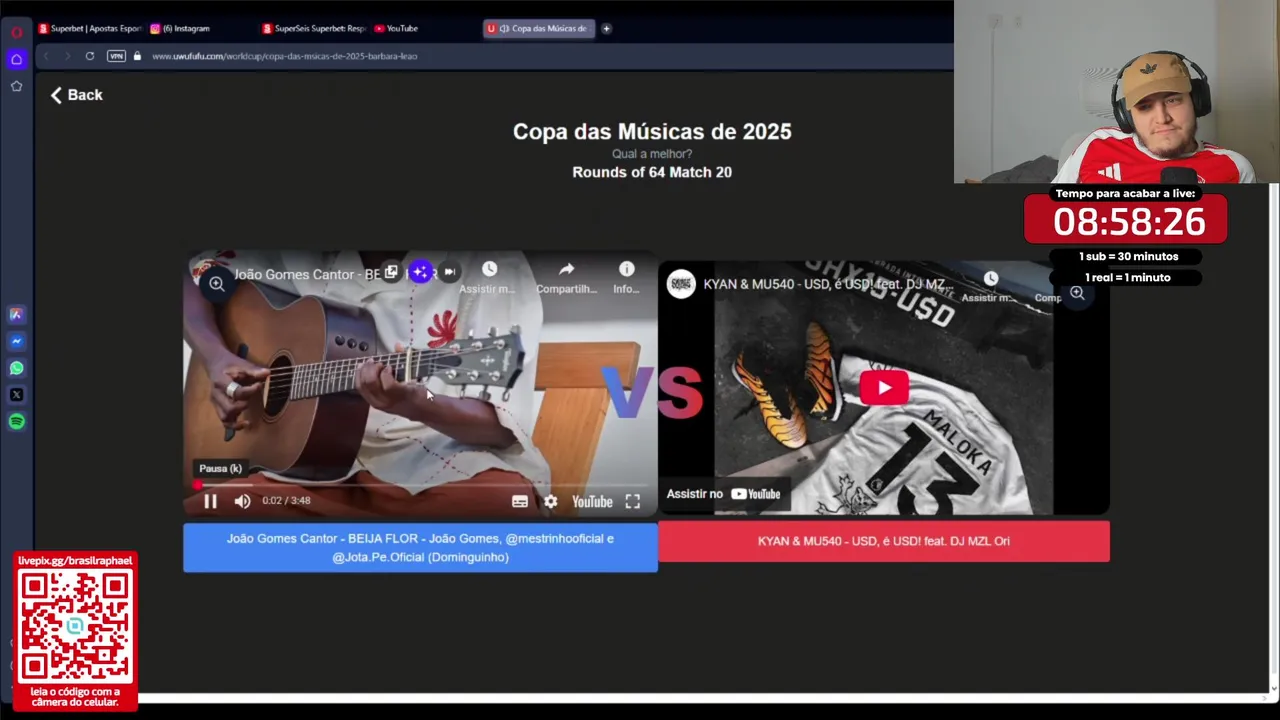This screenshot has height=720, width=1280.
Task: Zoom in on left video magnifier
Action: (x=216, y=284)
